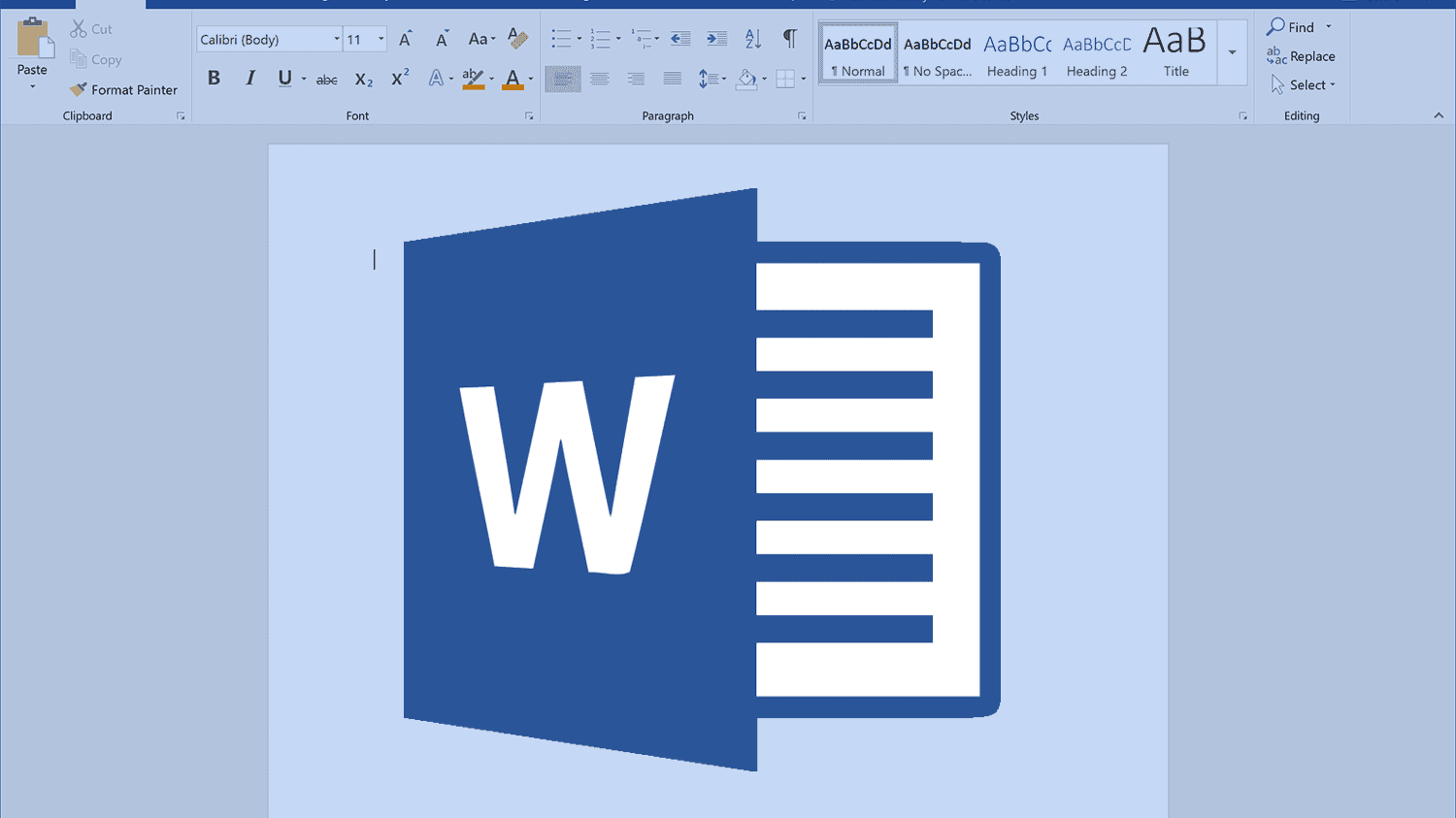Click the Sort A-Z icon
The width and height of the screenshot is (1456, 818).
click(x=753, y=39)
